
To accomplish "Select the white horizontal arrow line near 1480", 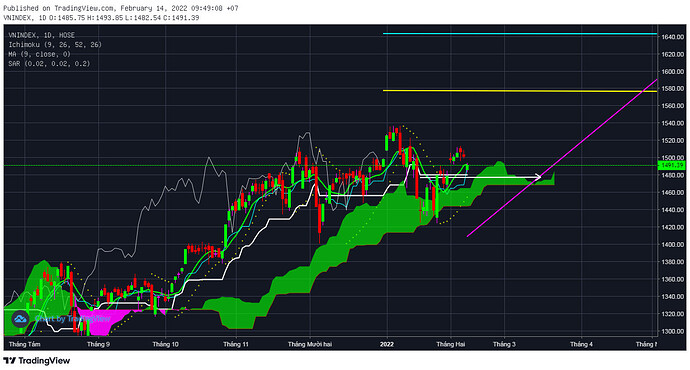I will pos(480,177).
